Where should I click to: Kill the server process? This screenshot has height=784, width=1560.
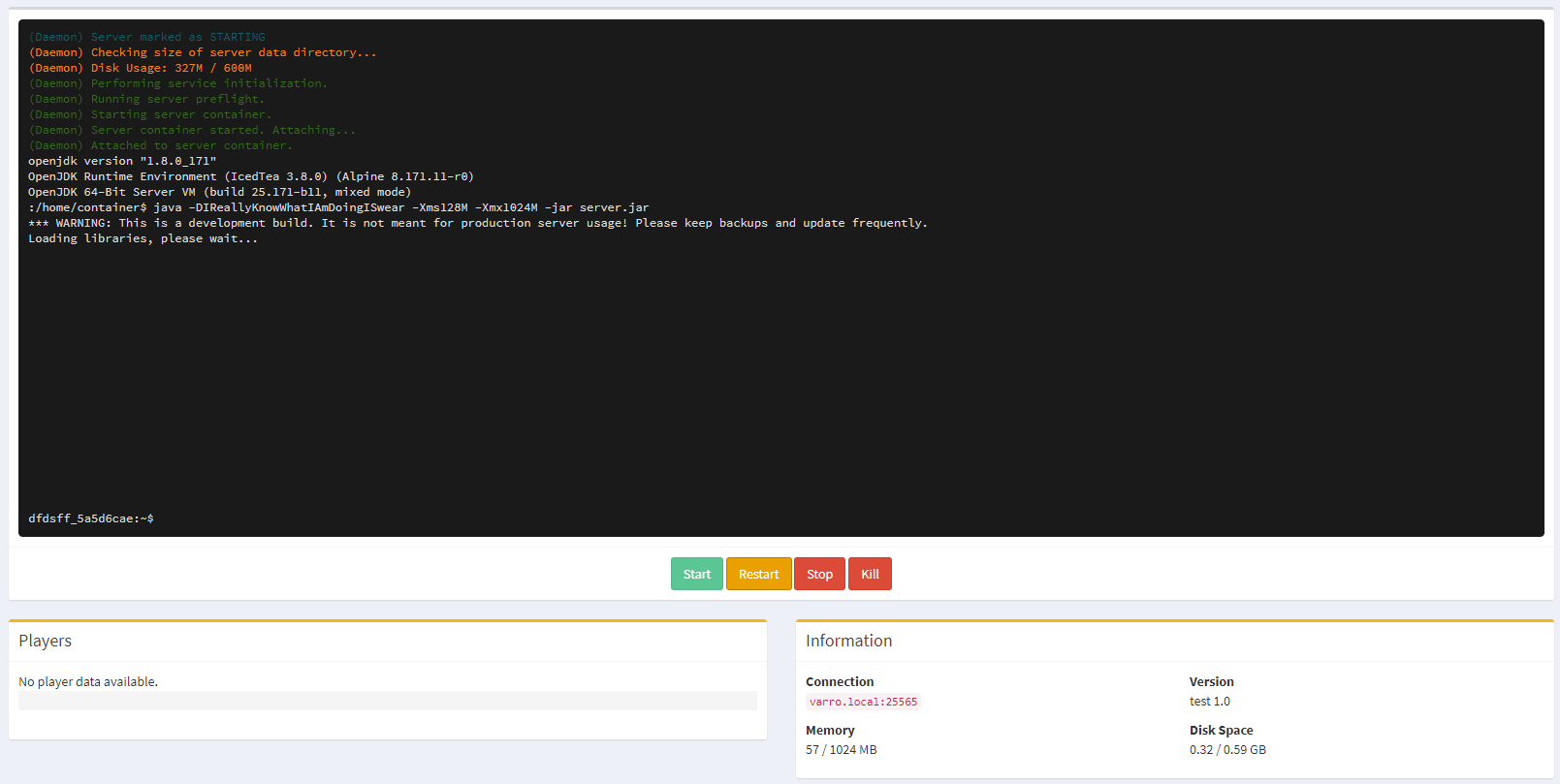(870, 574)
